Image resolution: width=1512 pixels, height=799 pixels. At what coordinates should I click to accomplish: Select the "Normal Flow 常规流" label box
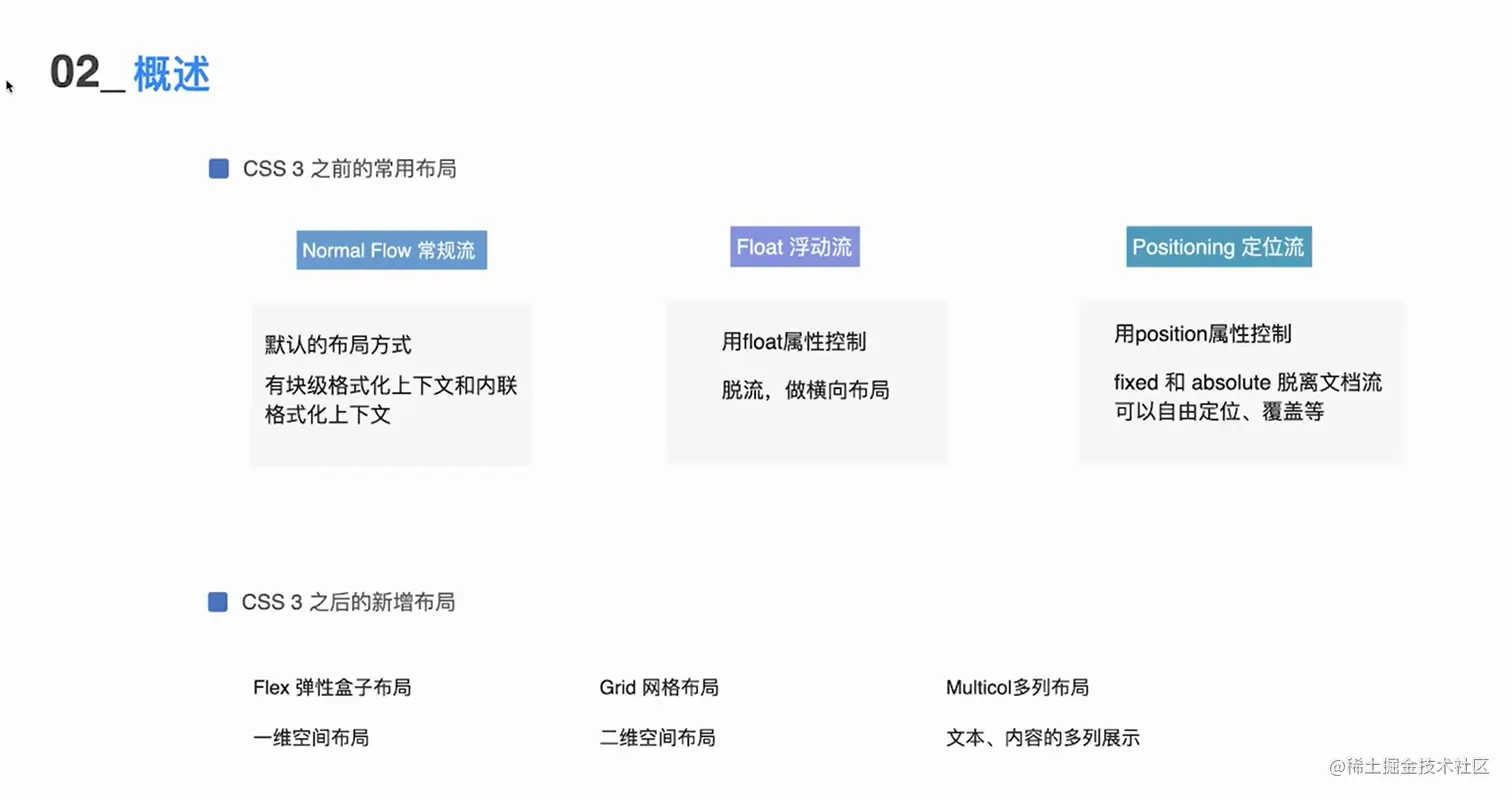click(x=391, y=250)
